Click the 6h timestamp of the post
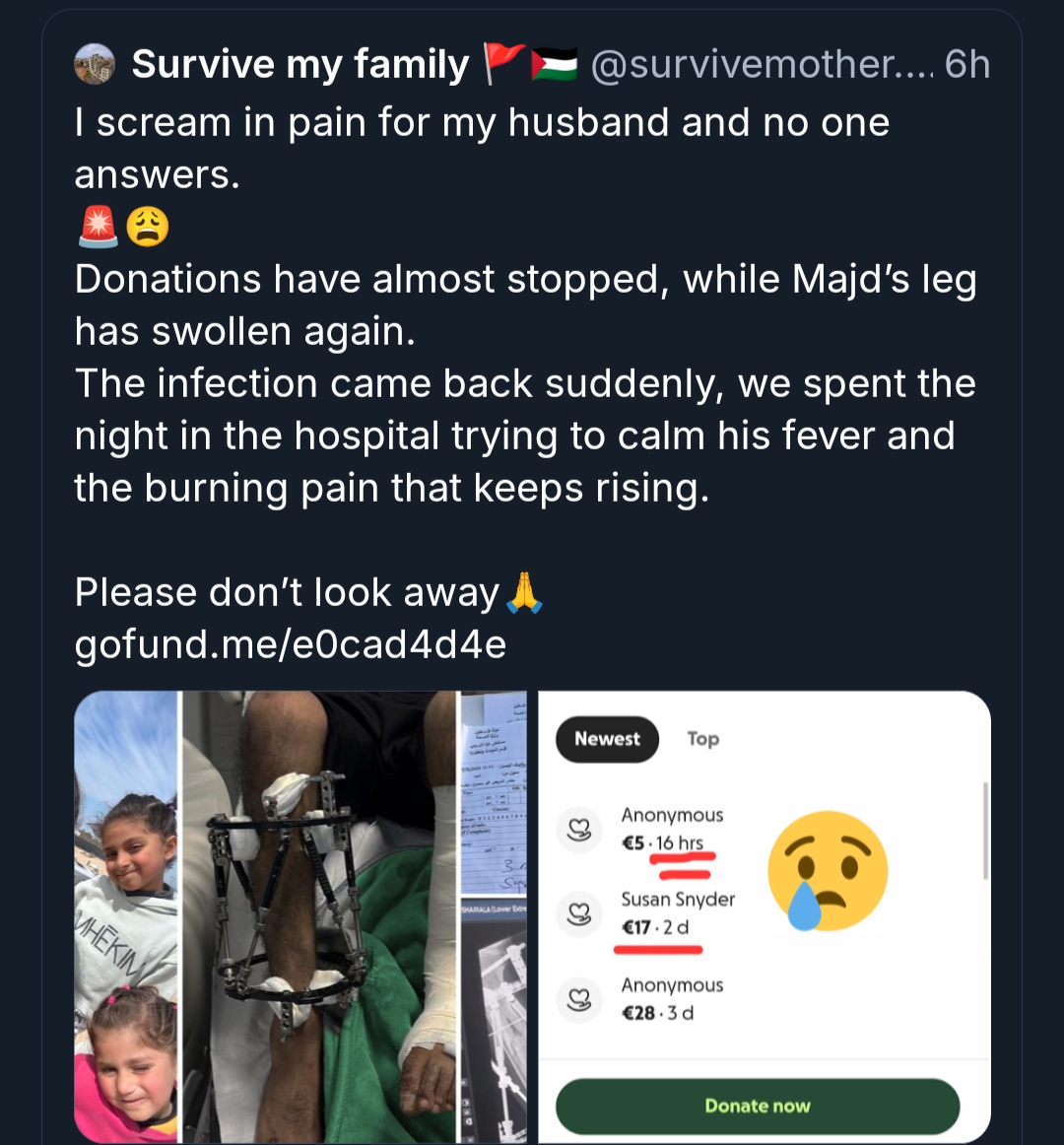The image size is (1064, 1145). [x=966, y=65]
